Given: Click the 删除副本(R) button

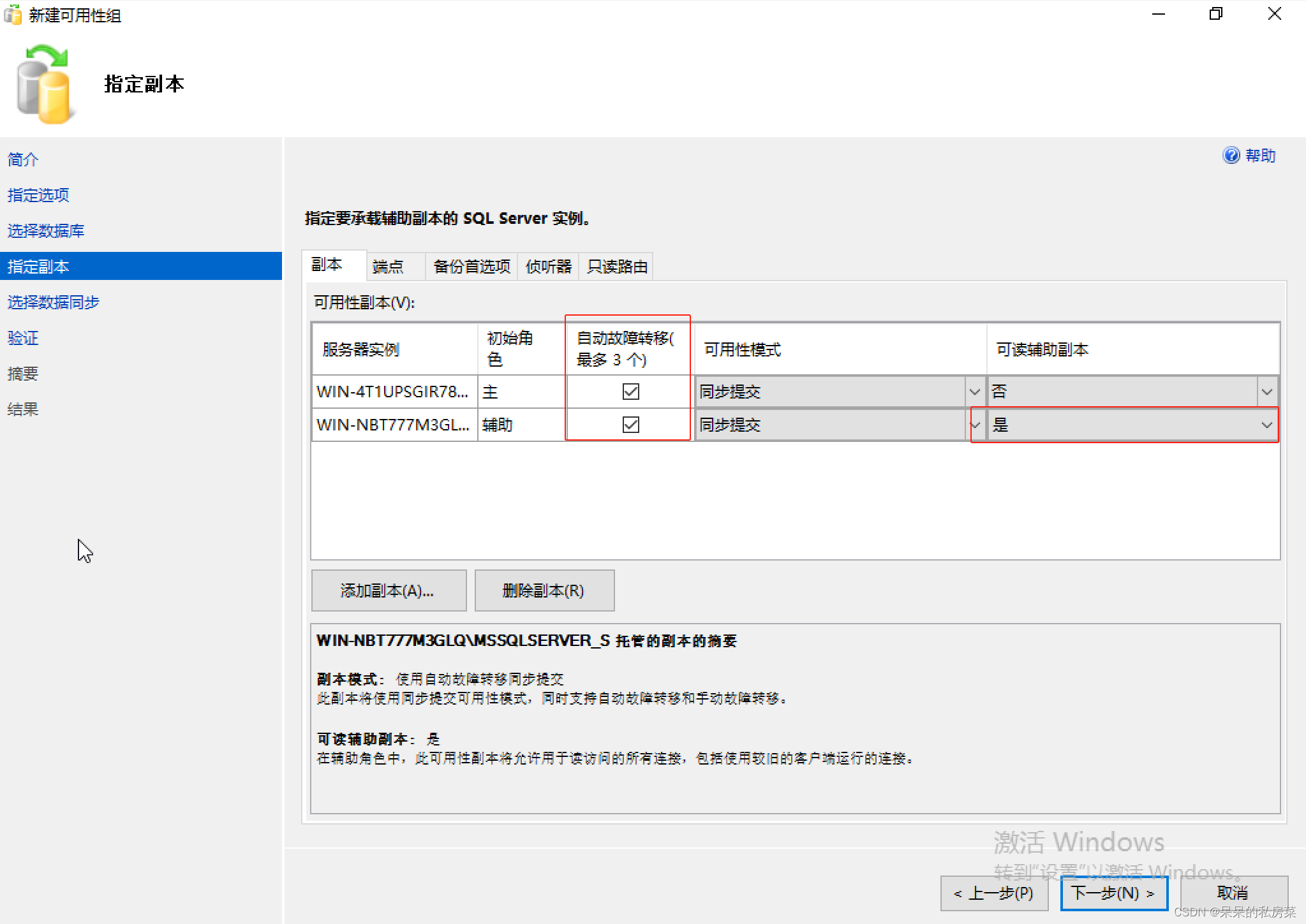Looking at the screenshot, I should pos(544,590).
